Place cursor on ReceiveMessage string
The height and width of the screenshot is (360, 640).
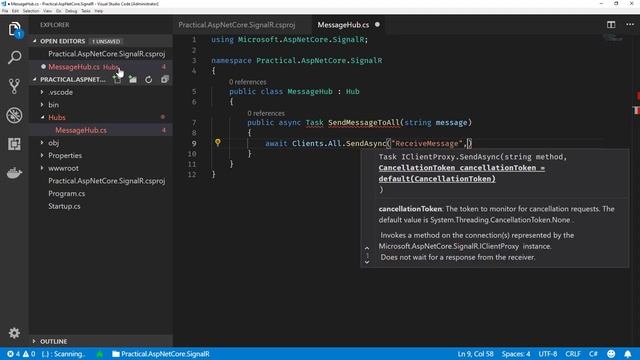point(427,144)
